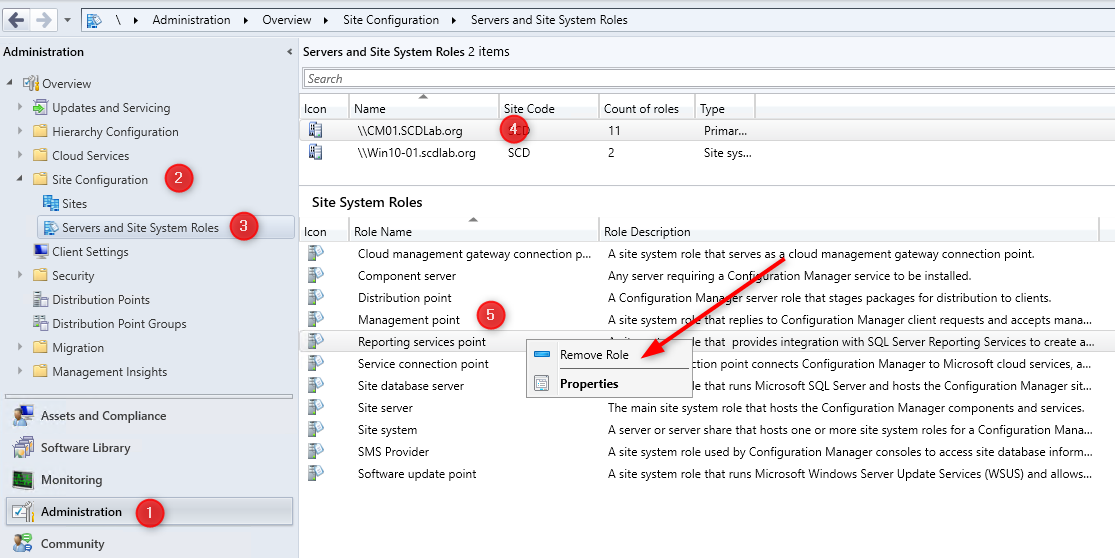
Task: Sort servers by Name column
Action: click(x=424, y=108)
